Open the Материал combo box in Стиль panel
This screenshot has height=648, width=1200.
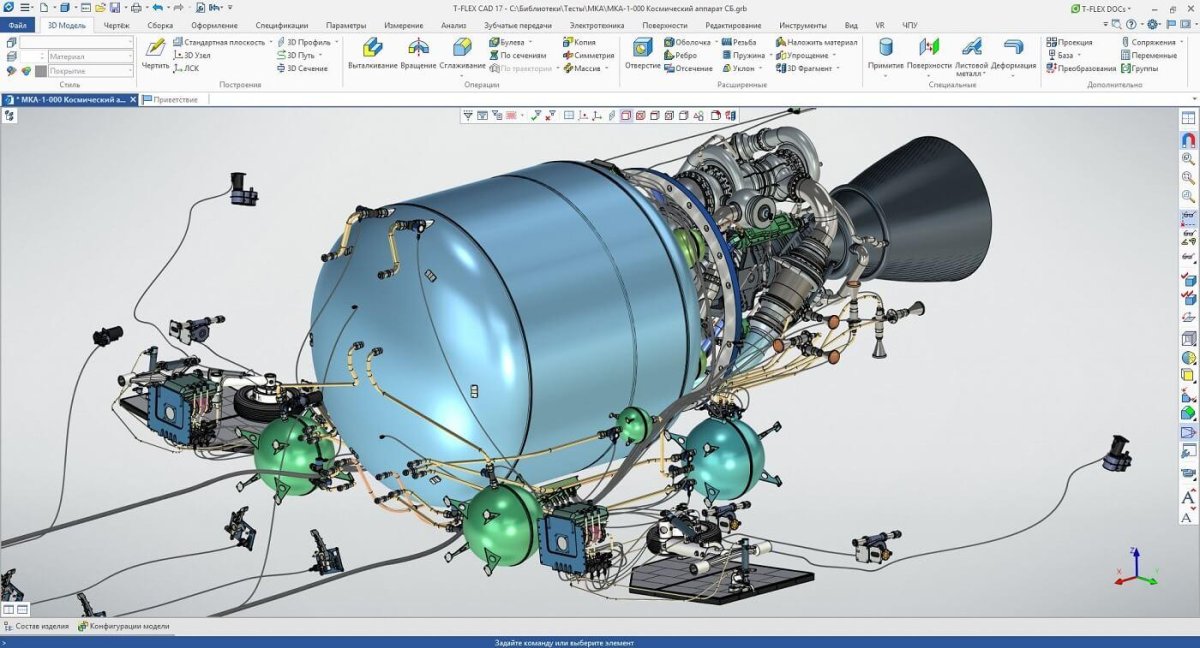(90, 56)
